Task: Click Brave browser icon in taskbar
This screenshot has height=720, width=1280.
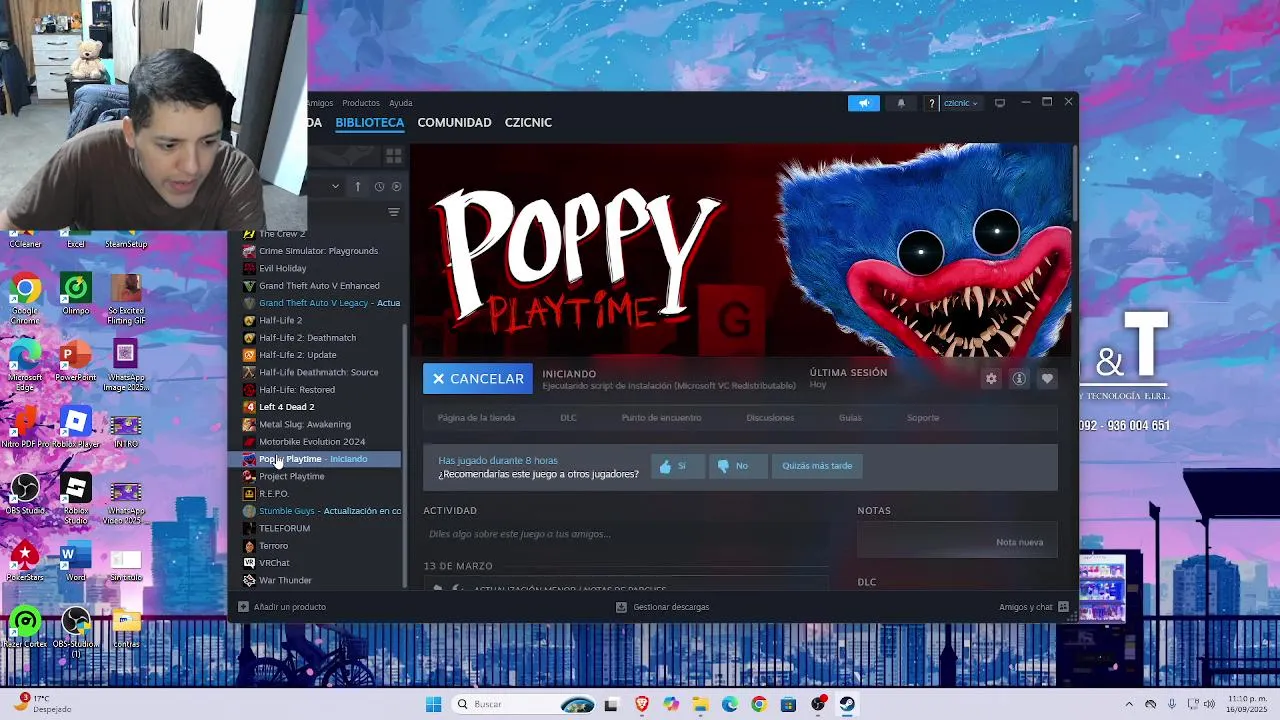Action: (642, 704)
